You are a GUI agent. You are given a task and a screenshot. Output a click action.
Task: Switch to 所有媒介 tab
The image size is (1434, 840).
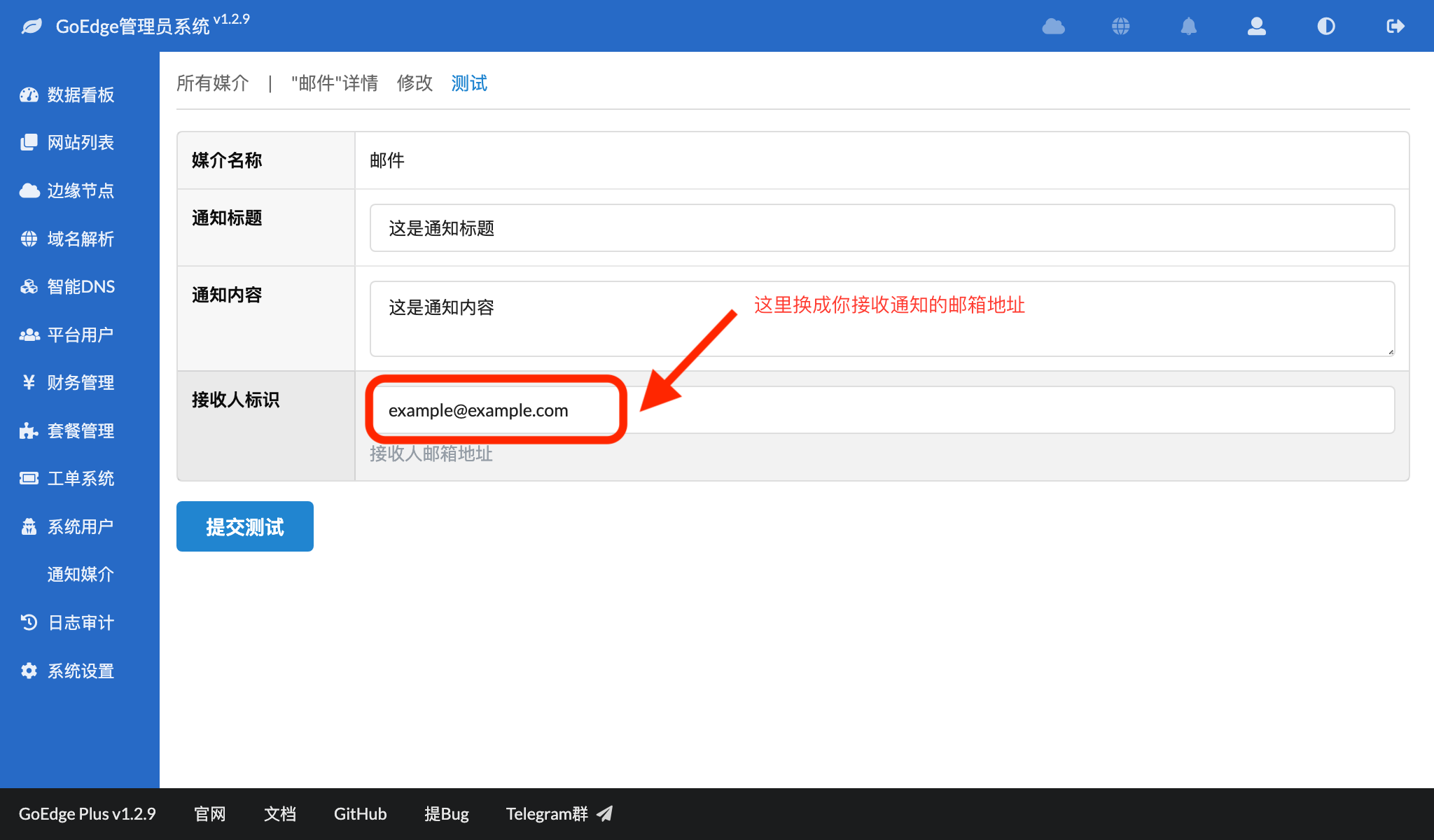click(x=213, y=83)
